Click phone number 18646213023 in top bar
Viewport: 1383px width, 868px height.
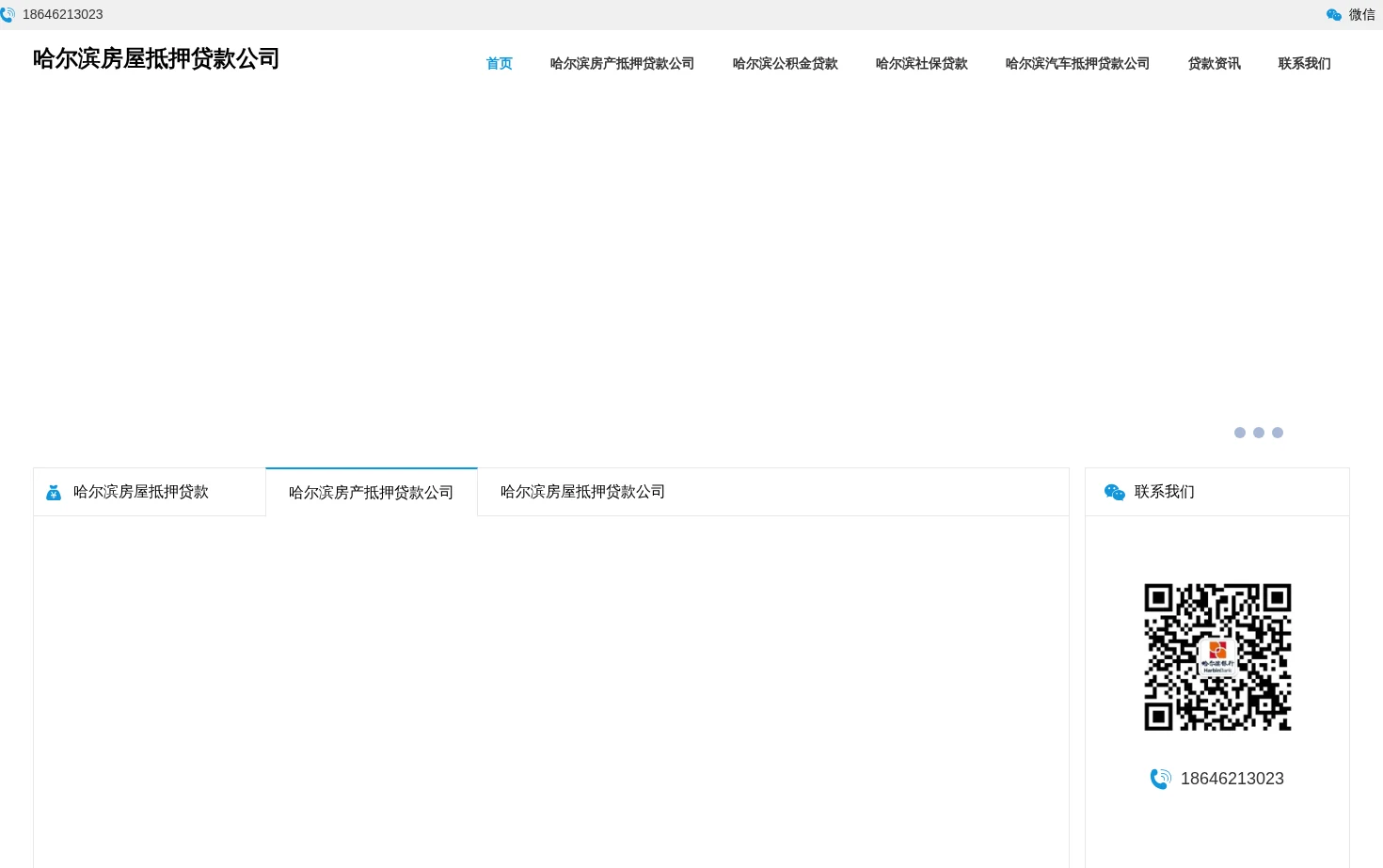63,15
